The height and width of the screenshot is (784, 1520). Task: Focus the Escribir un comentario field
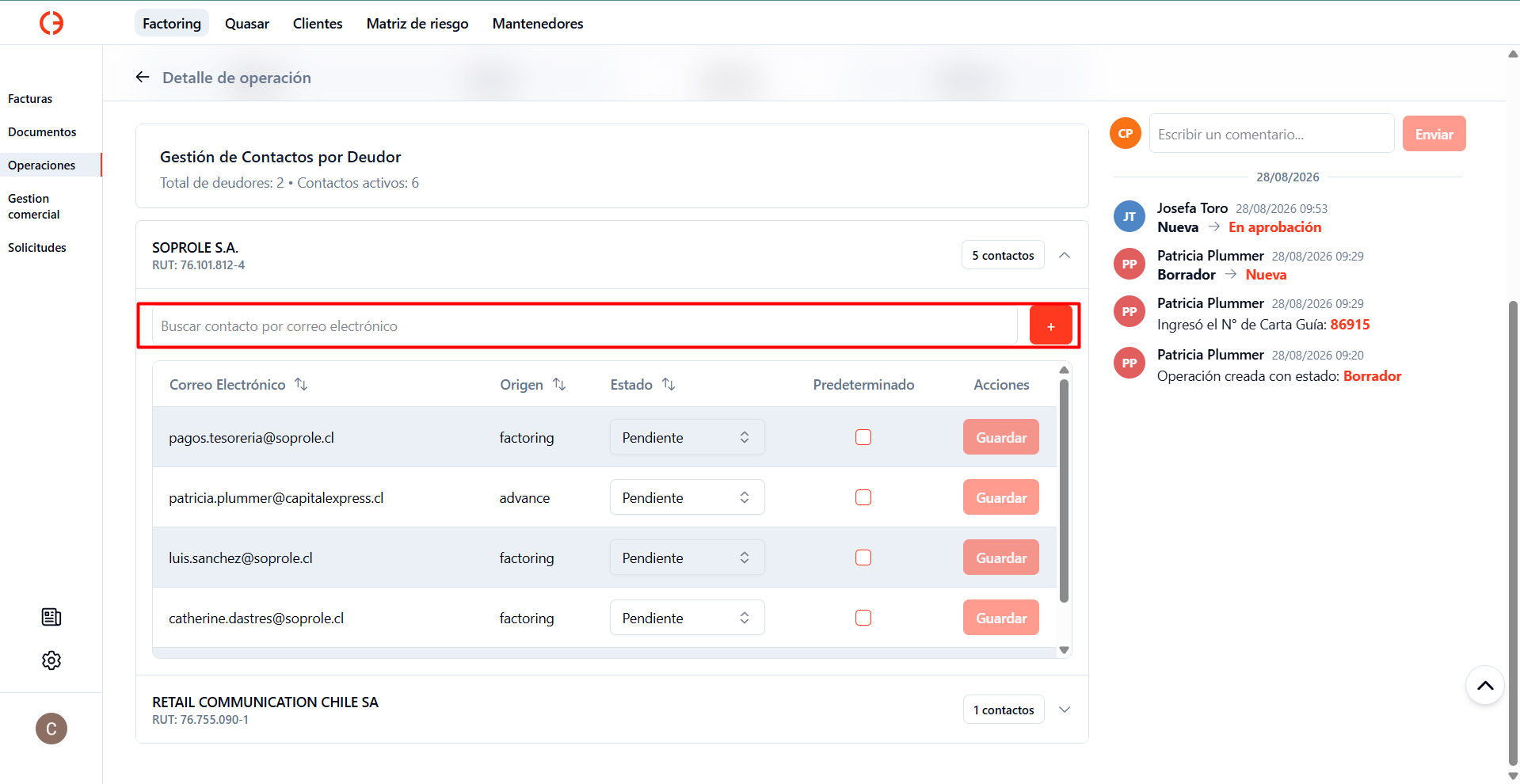click(1271, 134)
